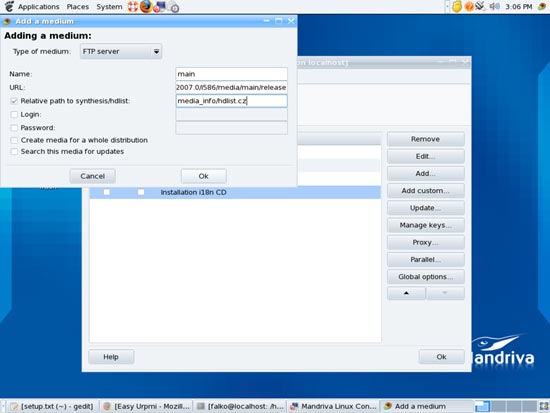This screenshot has height=413, width=550.
Task: Open the GNOME foot main menu icon
Action: point(8,6)
